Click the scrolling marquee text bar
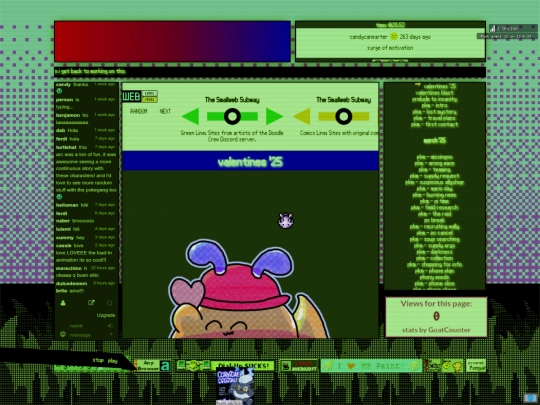540x405 pixels. tap(270, 72)
